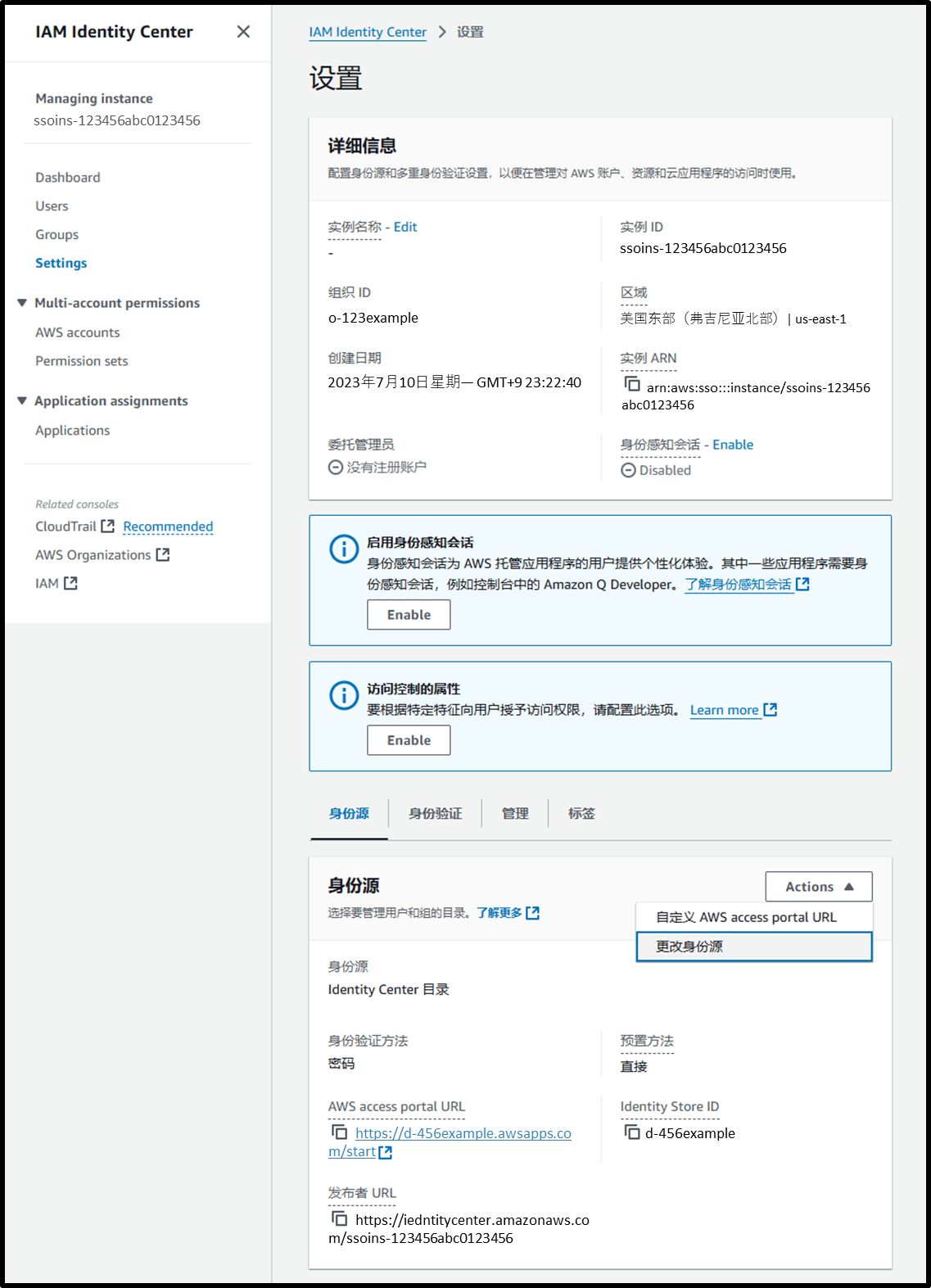Copy the 发布者 URL value
Screen dimensions: 931x1288
pos(339,1218)
